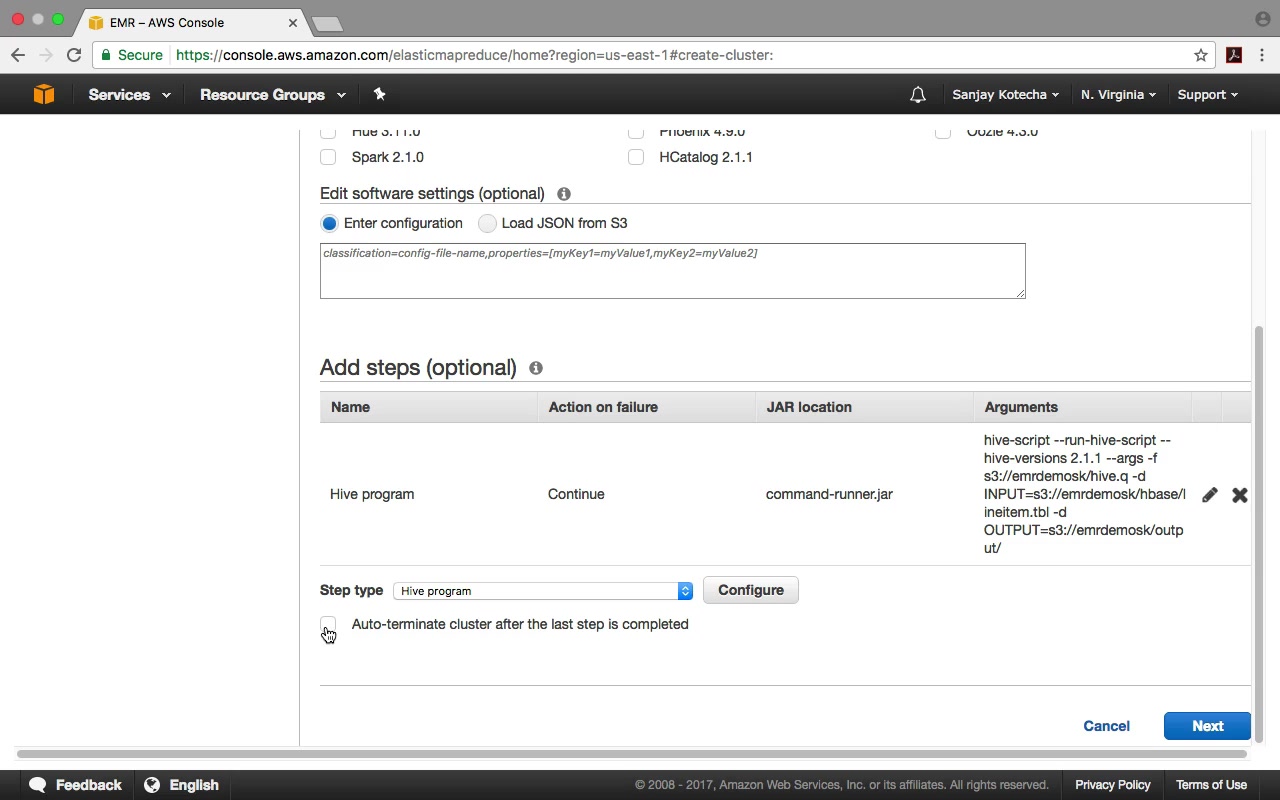
Task: Remove the Hive program step with X icon
Action: (x=1240, y=495)
